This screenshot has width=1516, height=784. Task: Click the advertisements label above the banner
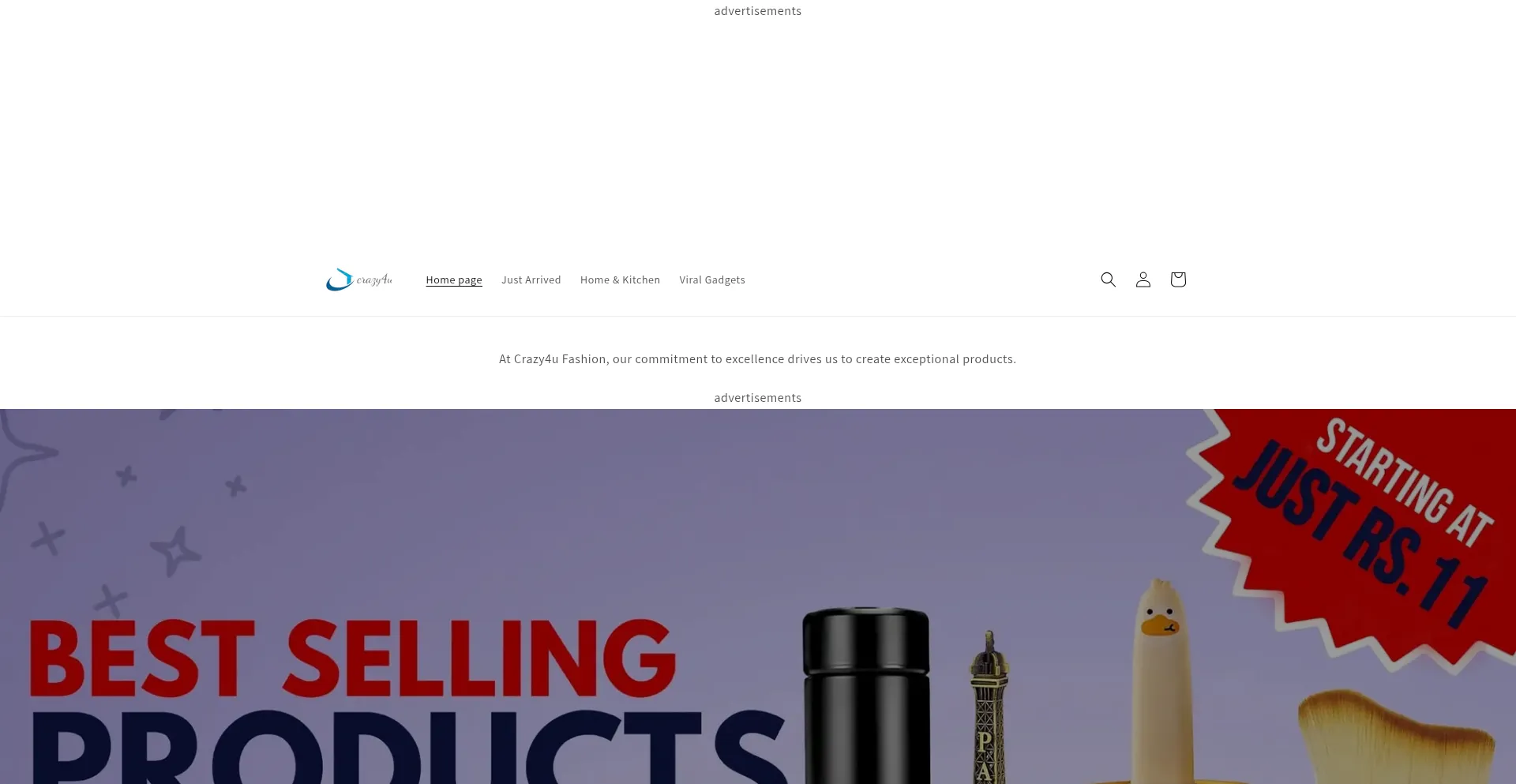(757, 398)
